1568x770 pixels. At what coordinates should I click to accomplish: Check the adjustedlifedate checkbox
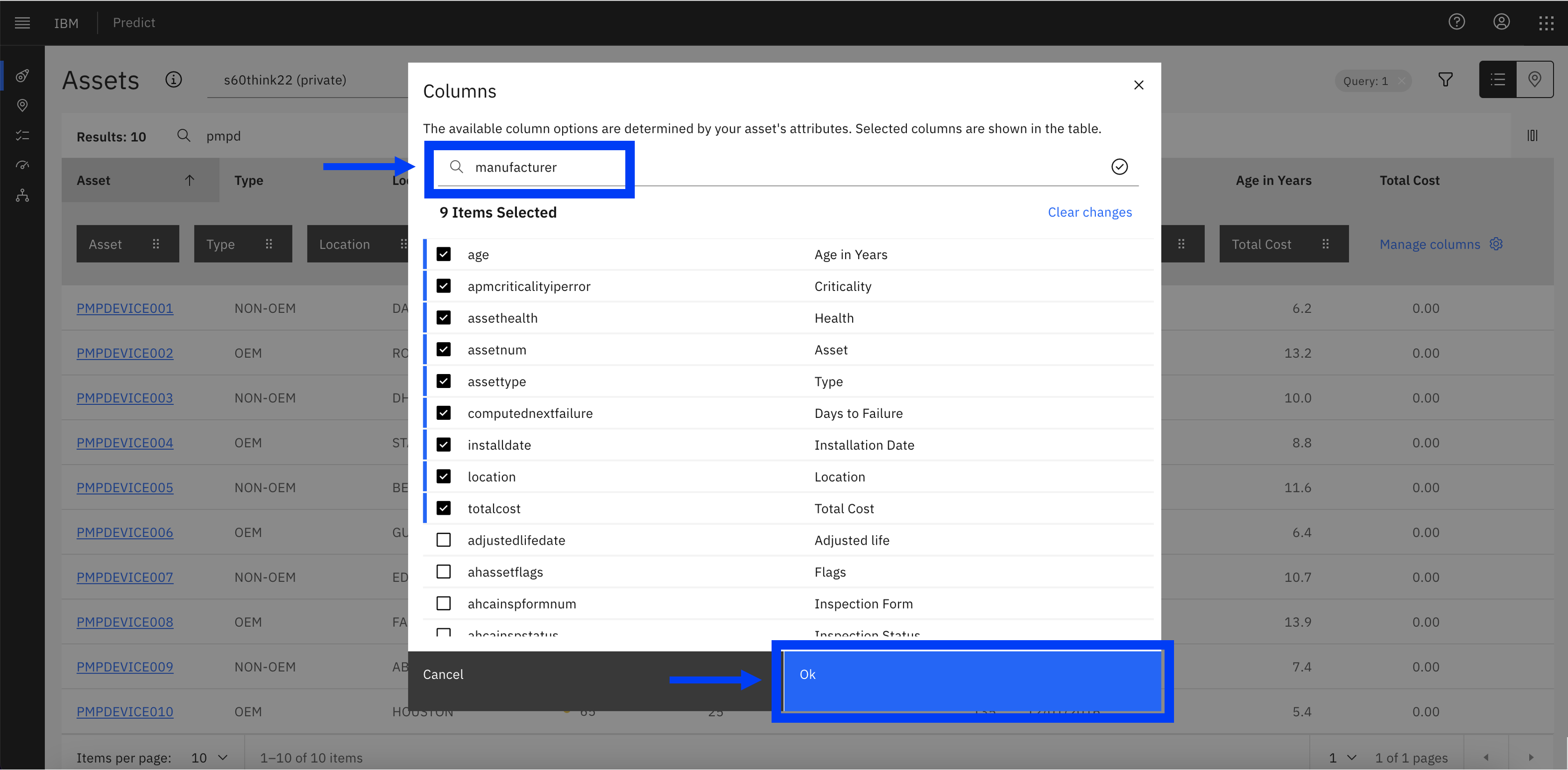[x=444, y=540]
